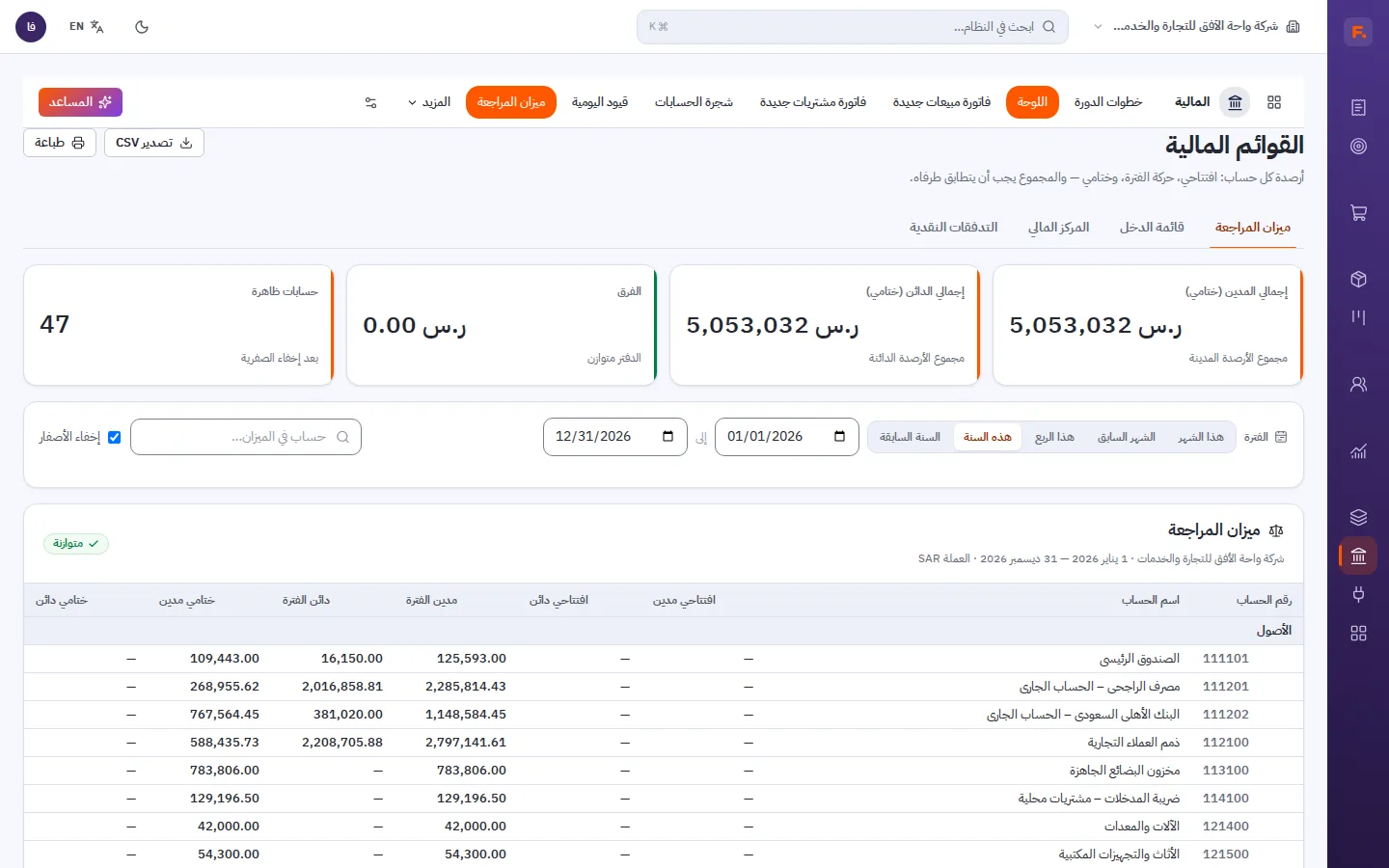Click the bank icon next to المالية
This screenshot has width=1389, height=868.
point(1235,102)
